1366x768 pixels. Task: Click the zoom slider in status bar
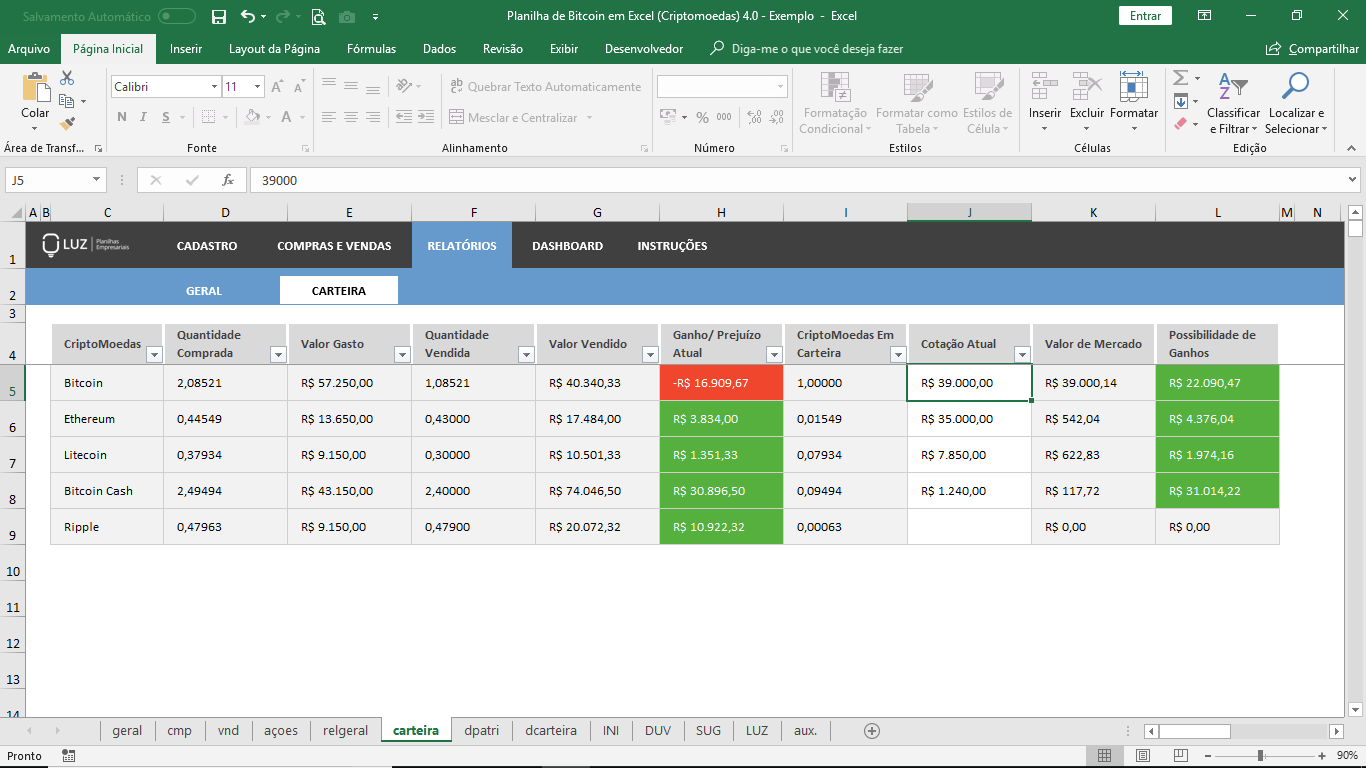(1260, 756)
